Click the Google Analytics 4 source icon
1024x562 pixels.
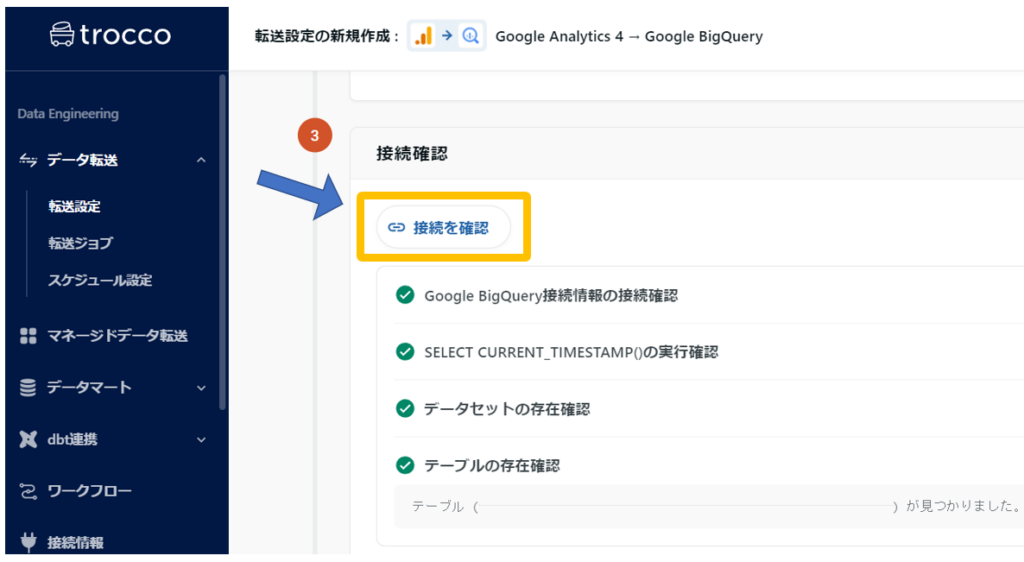pos(424,37)
